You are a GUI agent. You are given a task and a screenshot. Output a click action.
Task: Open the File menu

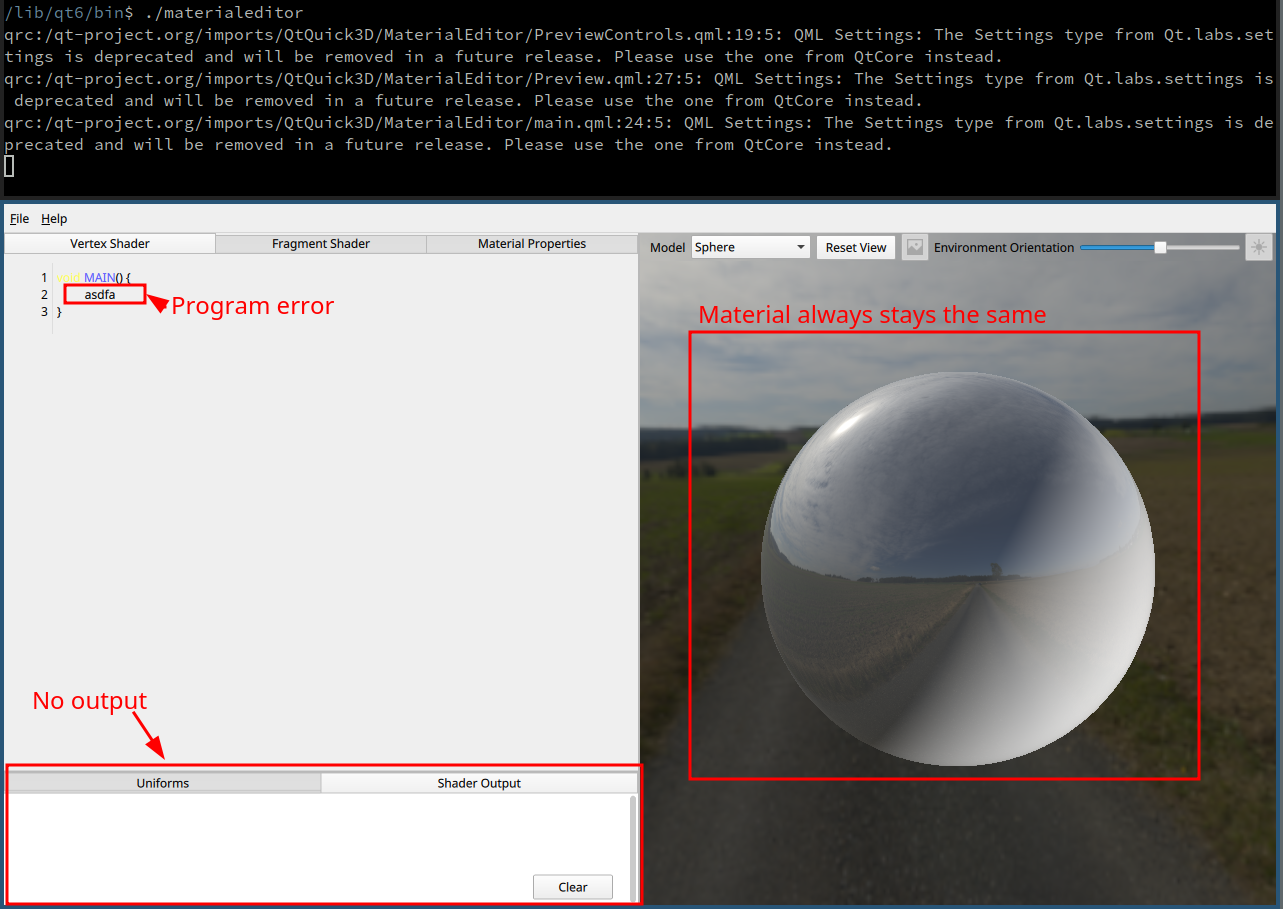point(19,219)
